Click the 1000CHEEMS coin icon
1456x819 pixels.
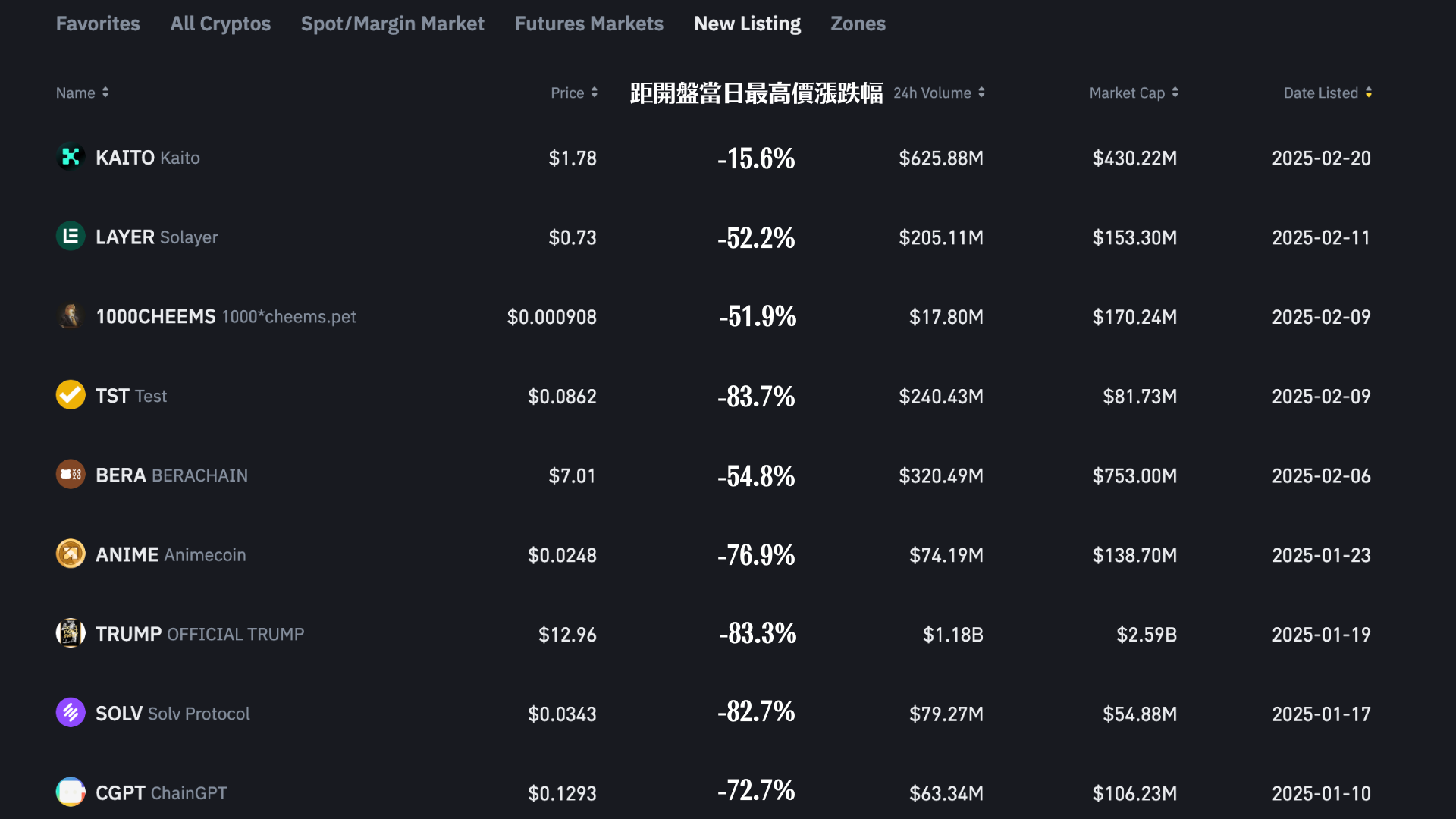tap(71, 315)
